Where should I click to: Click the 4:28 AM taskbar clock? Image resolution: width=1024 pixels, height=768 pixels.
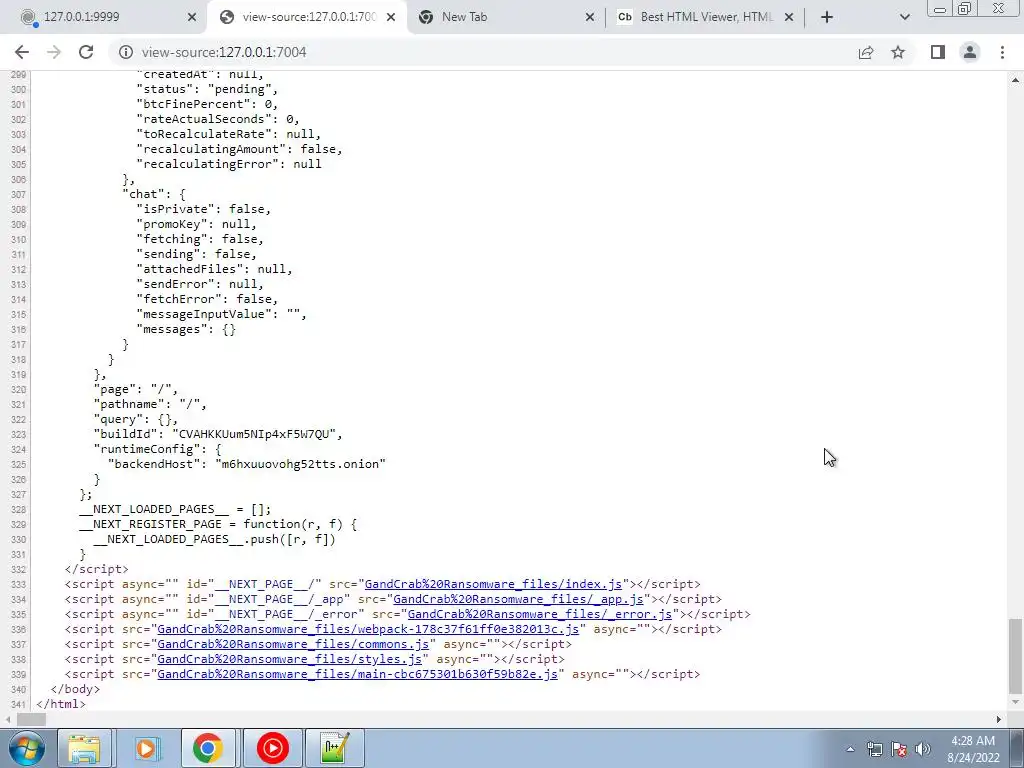973,749
